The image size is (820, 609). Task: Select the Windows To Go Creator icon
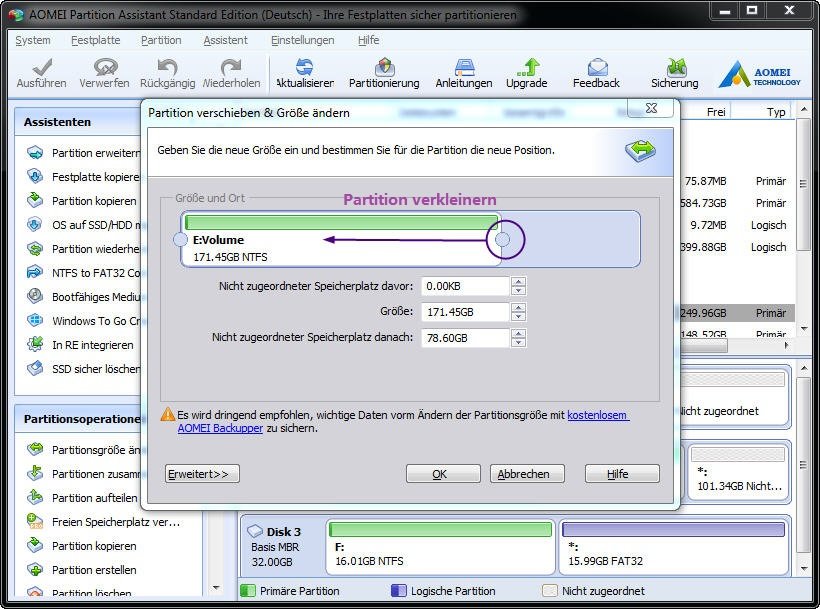pyautogui.click(x=35, y=320)
